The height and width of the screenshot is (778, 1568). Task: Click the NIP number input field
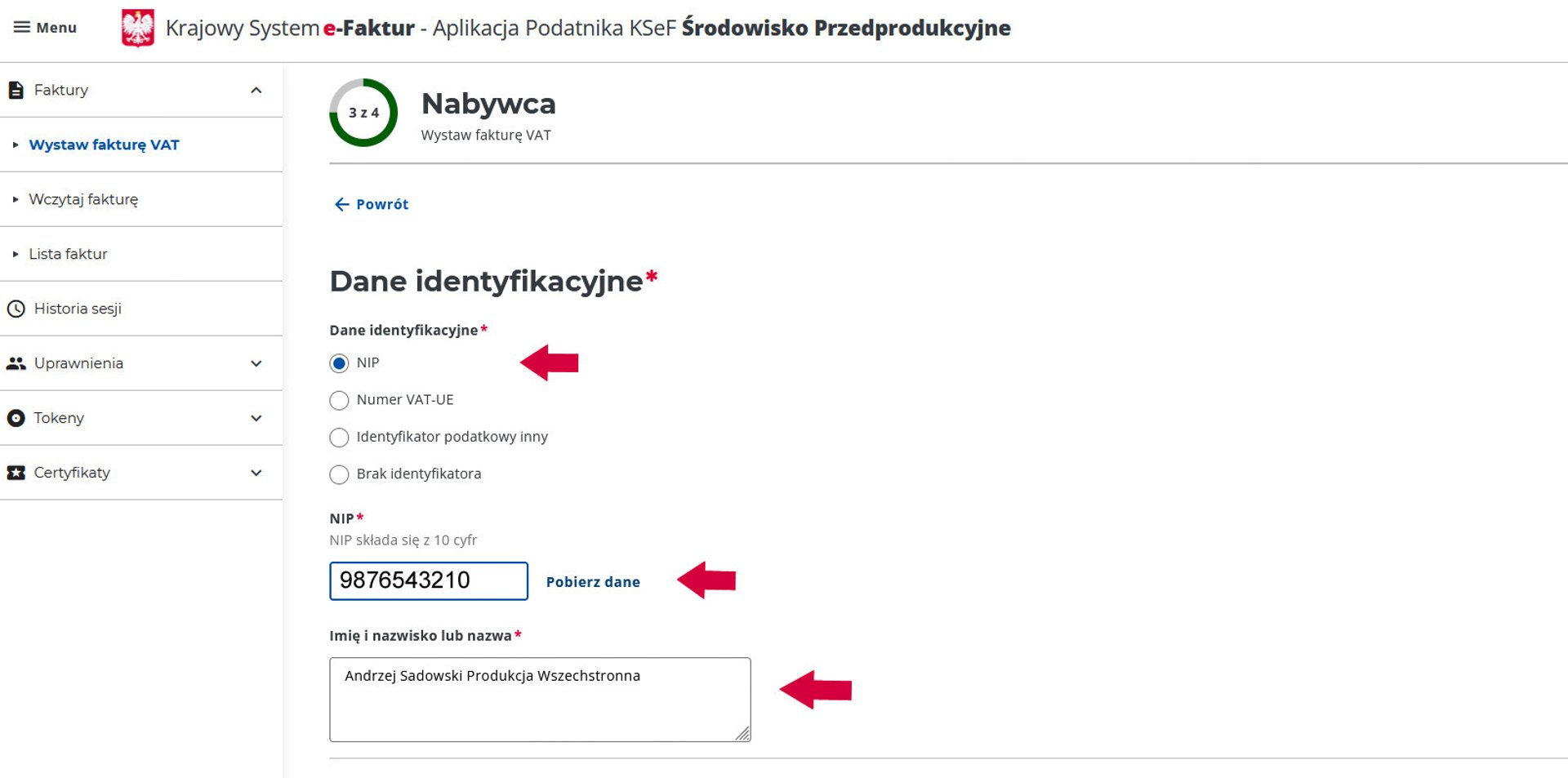pyautogui.click(x=428, y=580)
